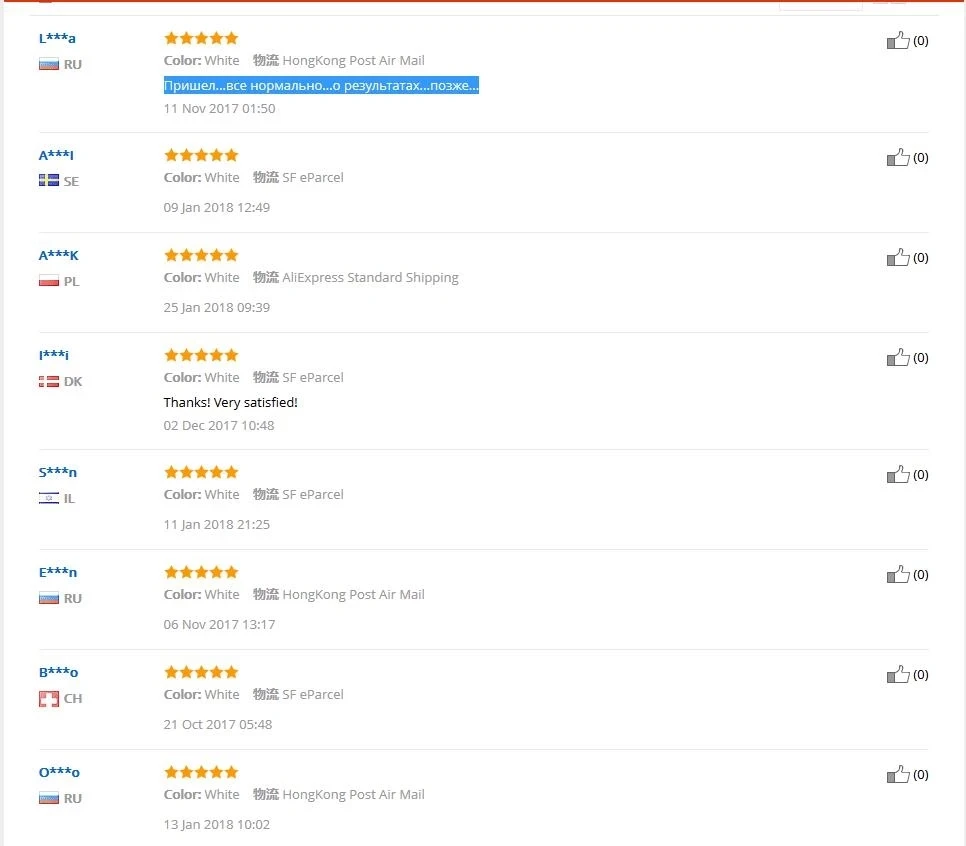Viewport: 966px width, 846px height.
Task: Click the highlighted Russian review text
Action: tap(321, 86)
